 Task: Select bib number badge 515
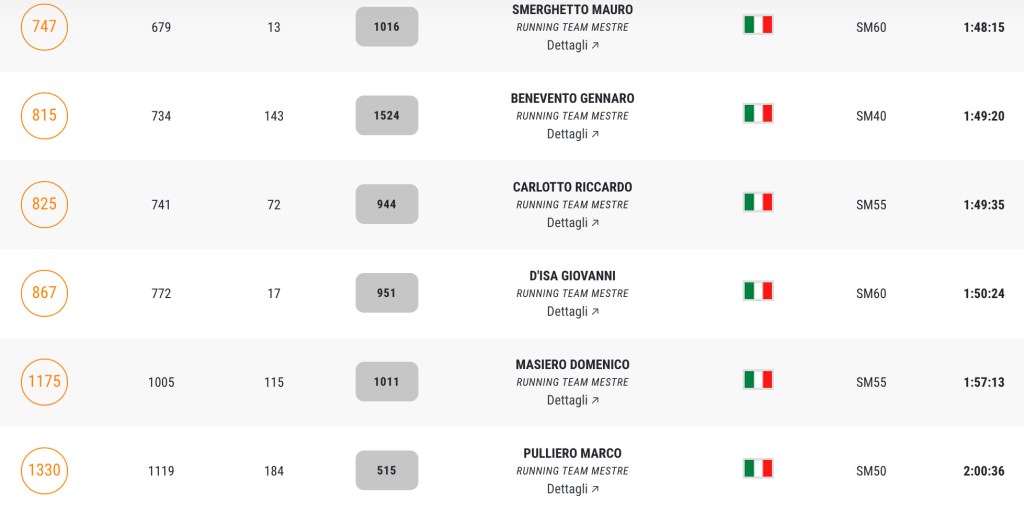[x=387, y=470]
